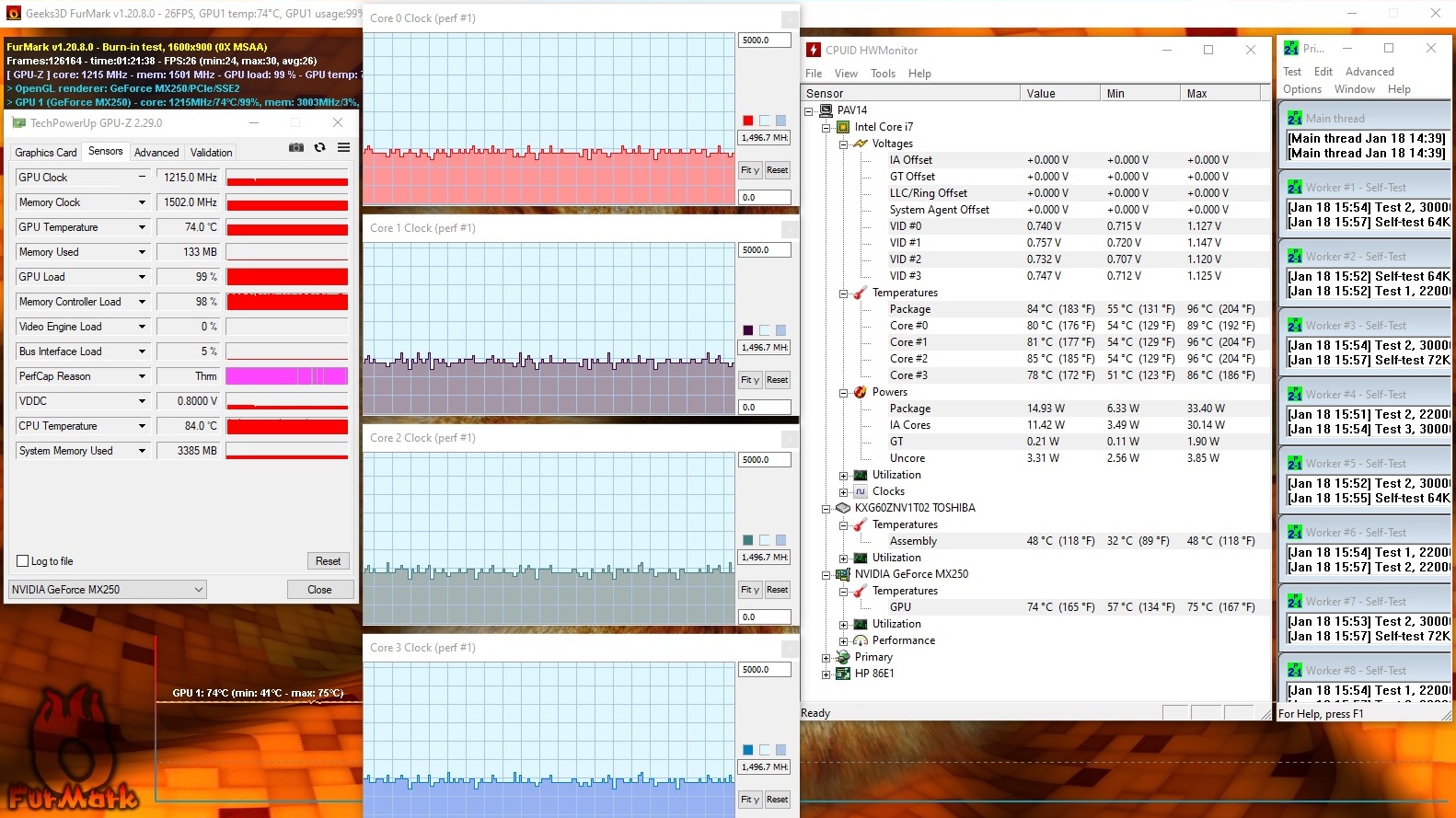This screenshot has height=818, width=1456.
Task: Click the Intel Core i7 chip icon
Action: pos(843,127)
